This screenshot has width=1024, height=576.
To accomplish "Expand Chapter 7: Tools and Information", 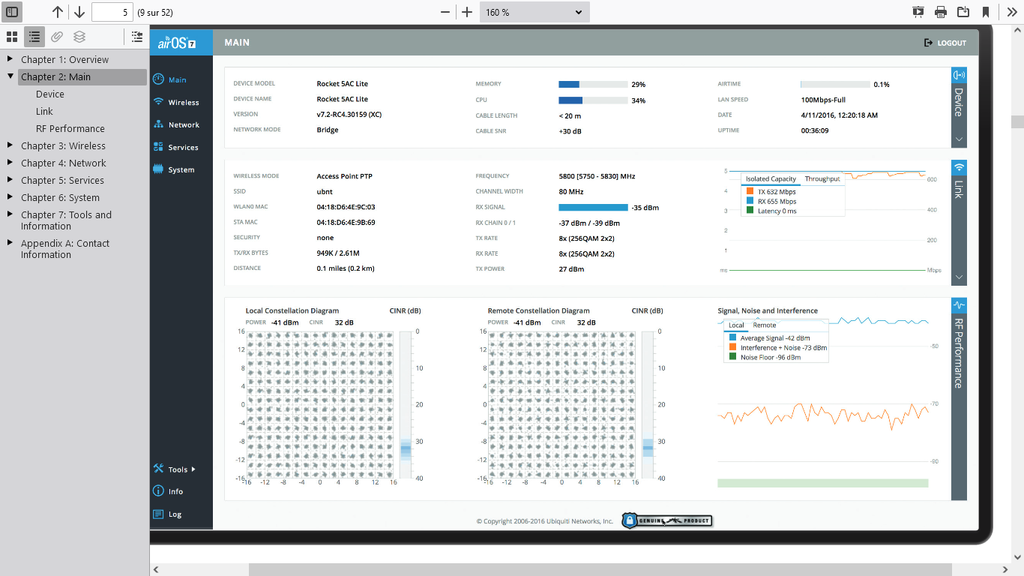I will click(10, 214).
